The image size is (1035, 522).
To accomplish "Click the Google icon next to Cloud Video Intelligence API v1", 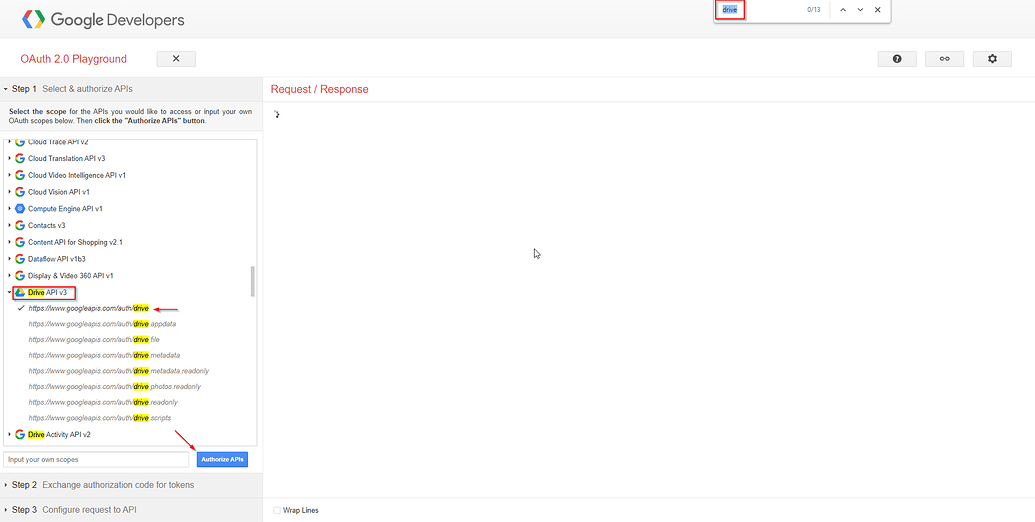I will (x=20, y=175).
